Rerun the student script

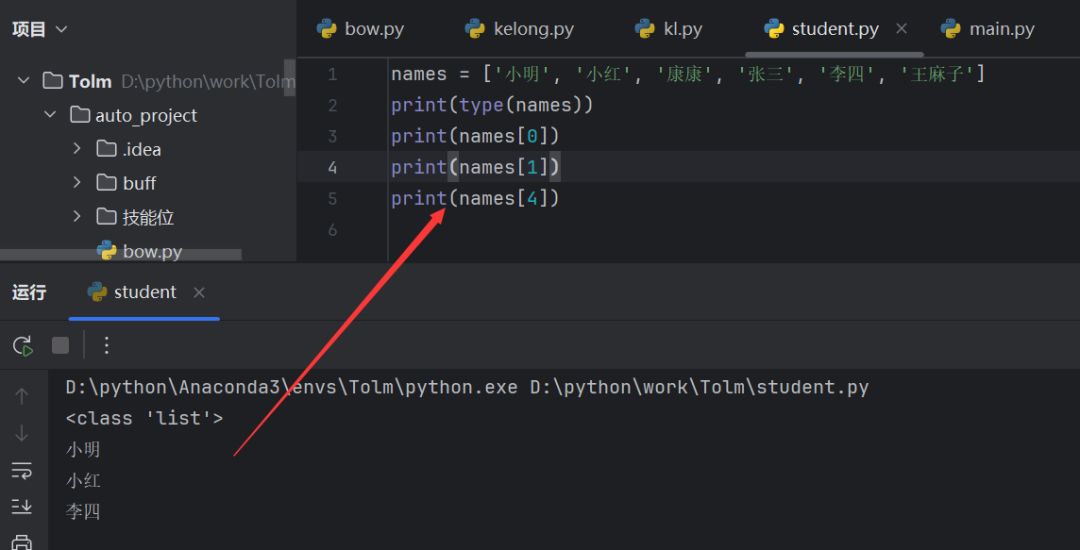click(x=22, y=346)
